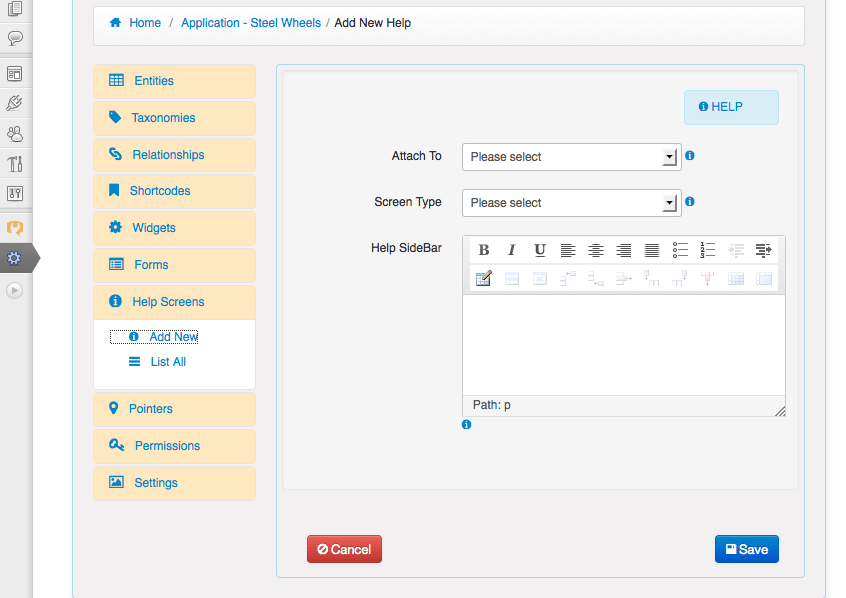The height and width of the screenshot is (598, 846).
Task: Open the Attach To dropdown
Action: tap(571, 157)
